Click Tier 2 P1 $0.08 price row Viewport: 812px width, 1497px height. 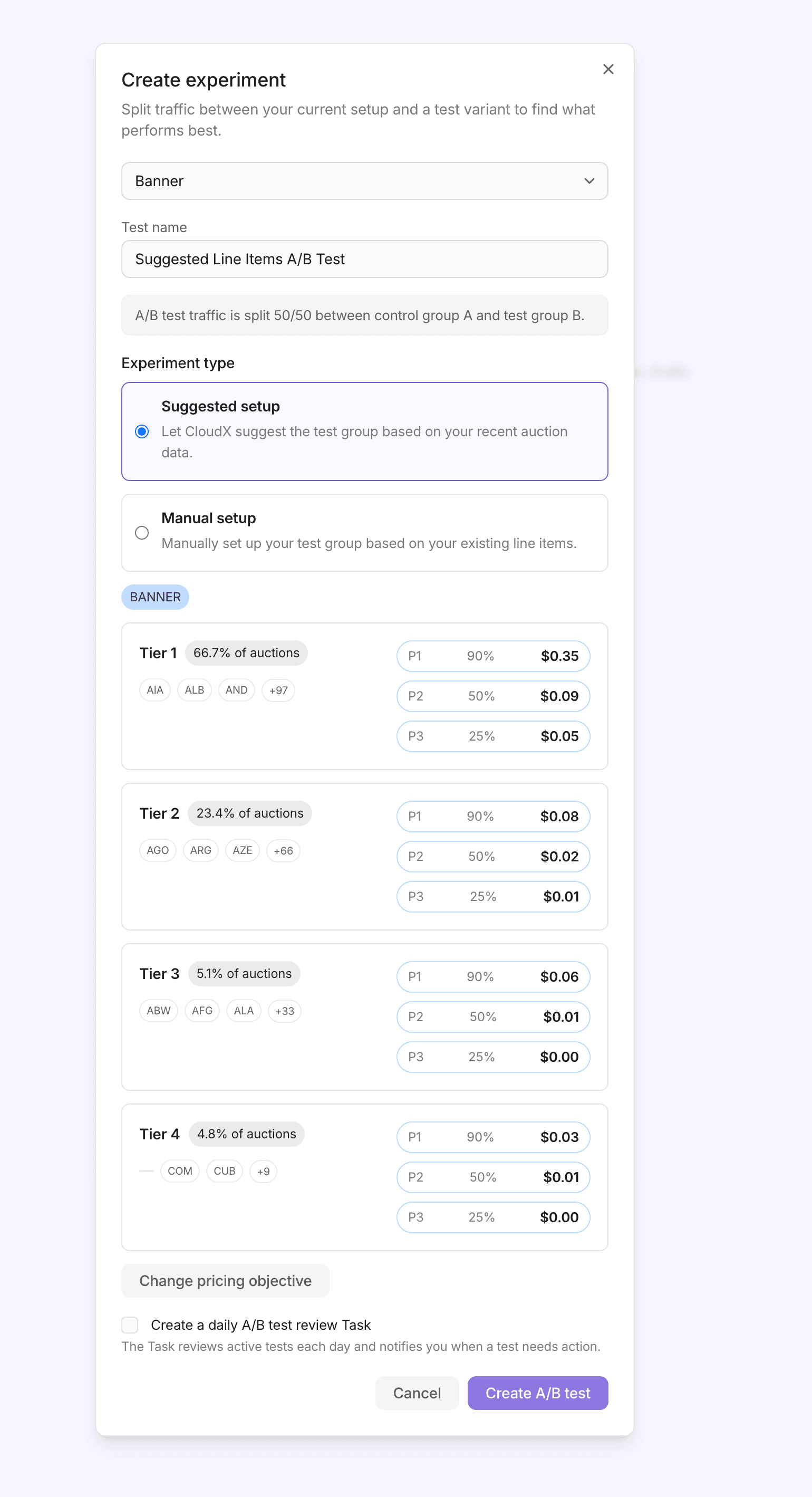(493, 817)
